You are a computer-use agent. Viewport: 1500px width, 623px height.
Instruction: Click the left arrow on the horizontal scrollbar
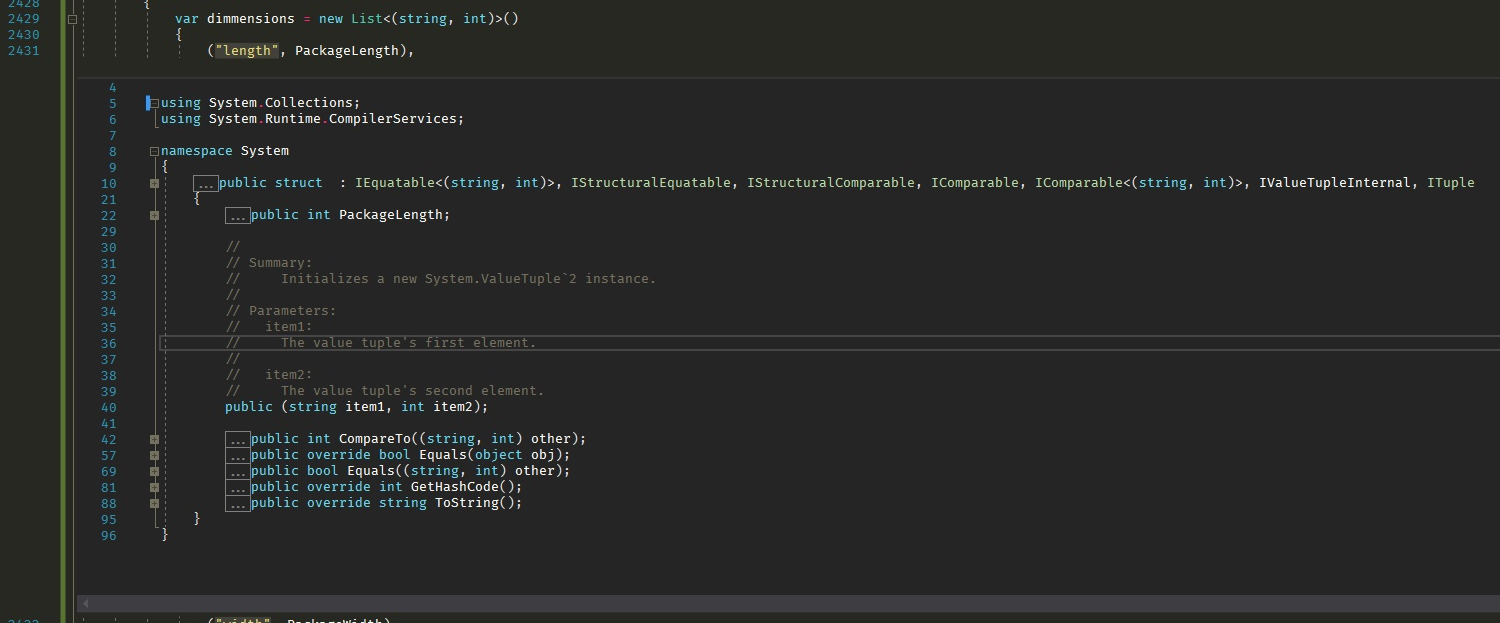pos(84,603)
